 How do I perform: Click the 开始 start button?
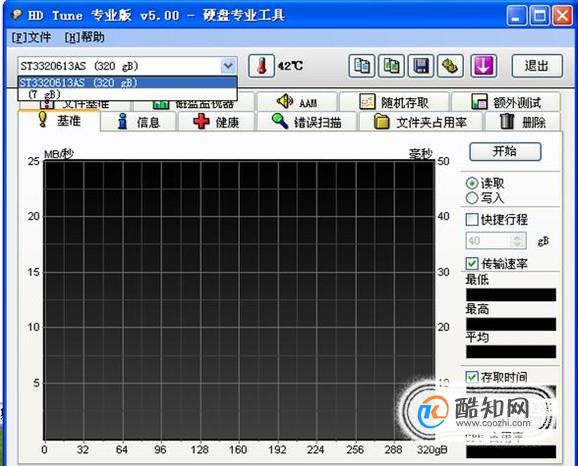click(505, 151)
